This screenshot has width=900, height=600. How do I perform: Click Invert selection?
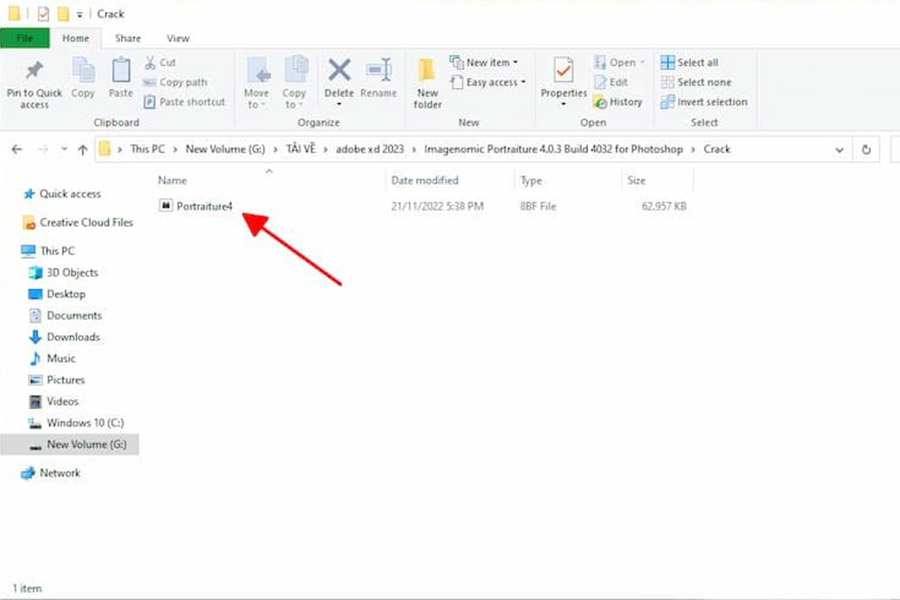coord(704,102)
